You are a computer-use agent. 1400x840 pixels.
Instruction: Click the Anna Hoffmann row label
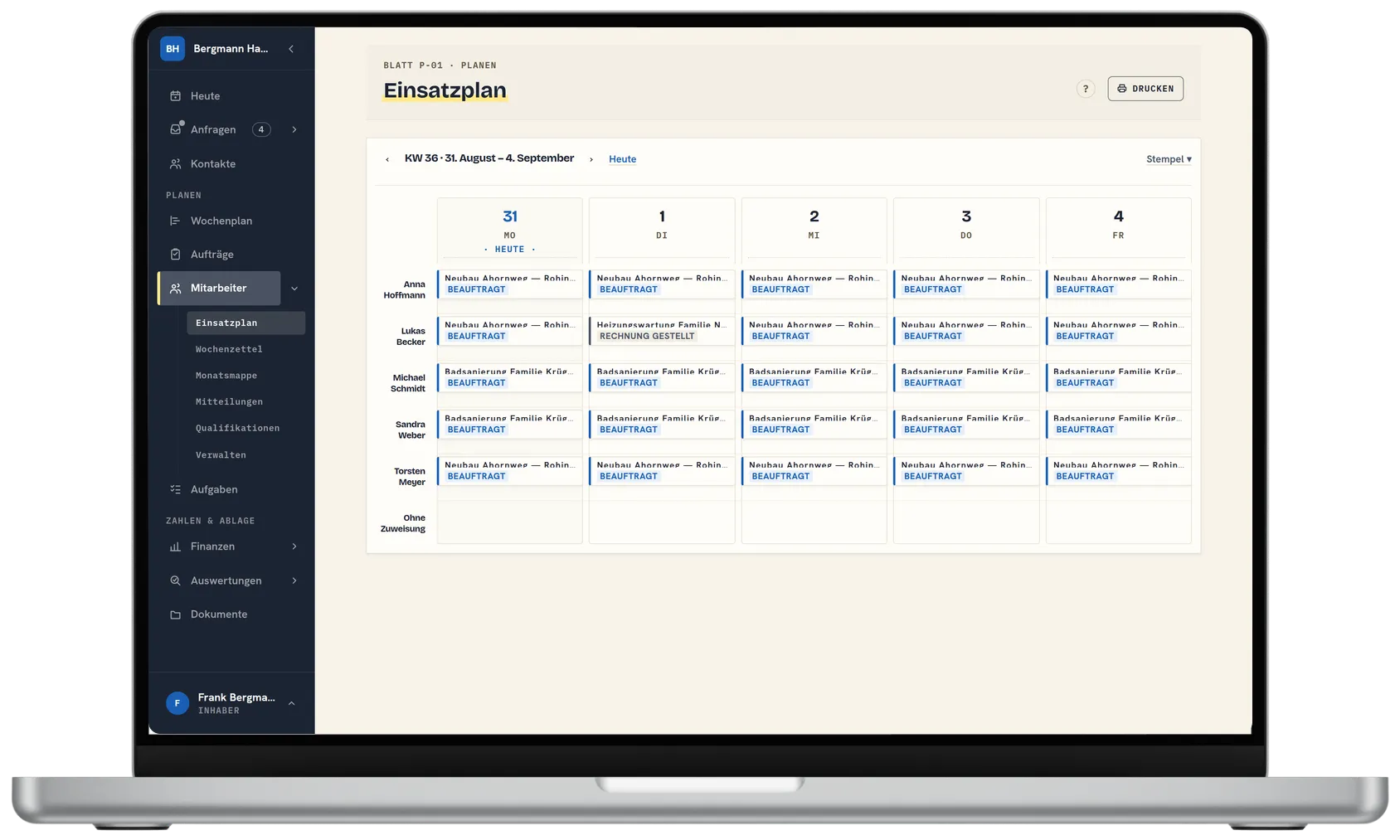tap(405, 289)
